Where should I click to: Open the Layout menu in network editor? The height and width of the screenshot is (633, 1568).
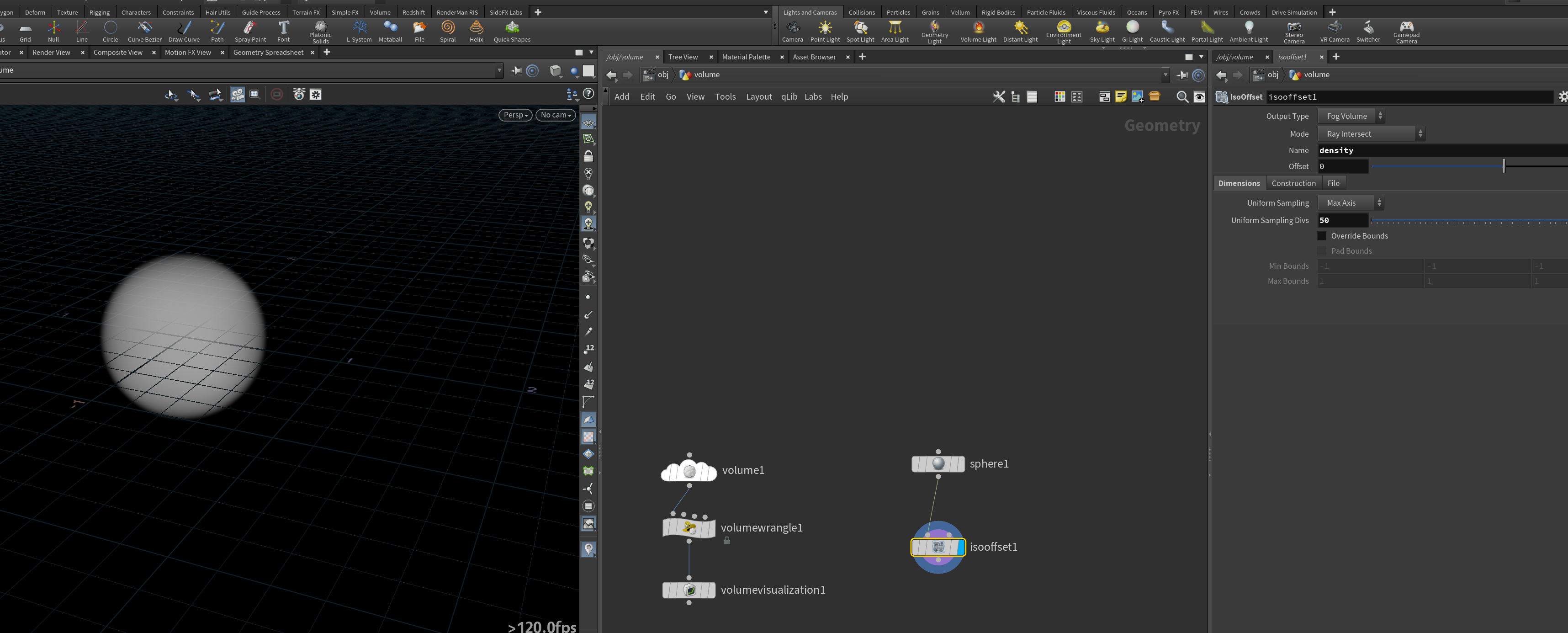click(758, 97)
